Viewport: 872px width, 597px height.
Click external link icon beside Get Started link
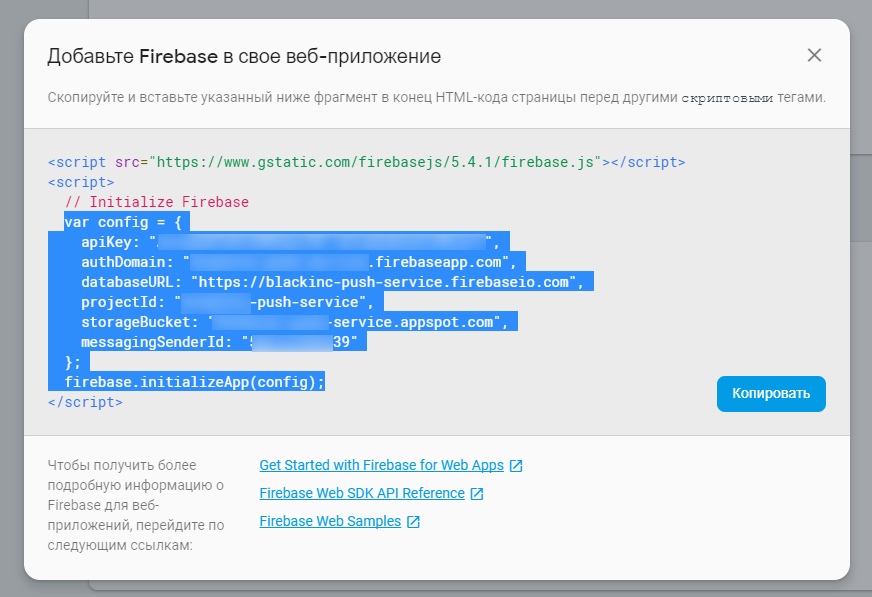click(x=516, y=466)
